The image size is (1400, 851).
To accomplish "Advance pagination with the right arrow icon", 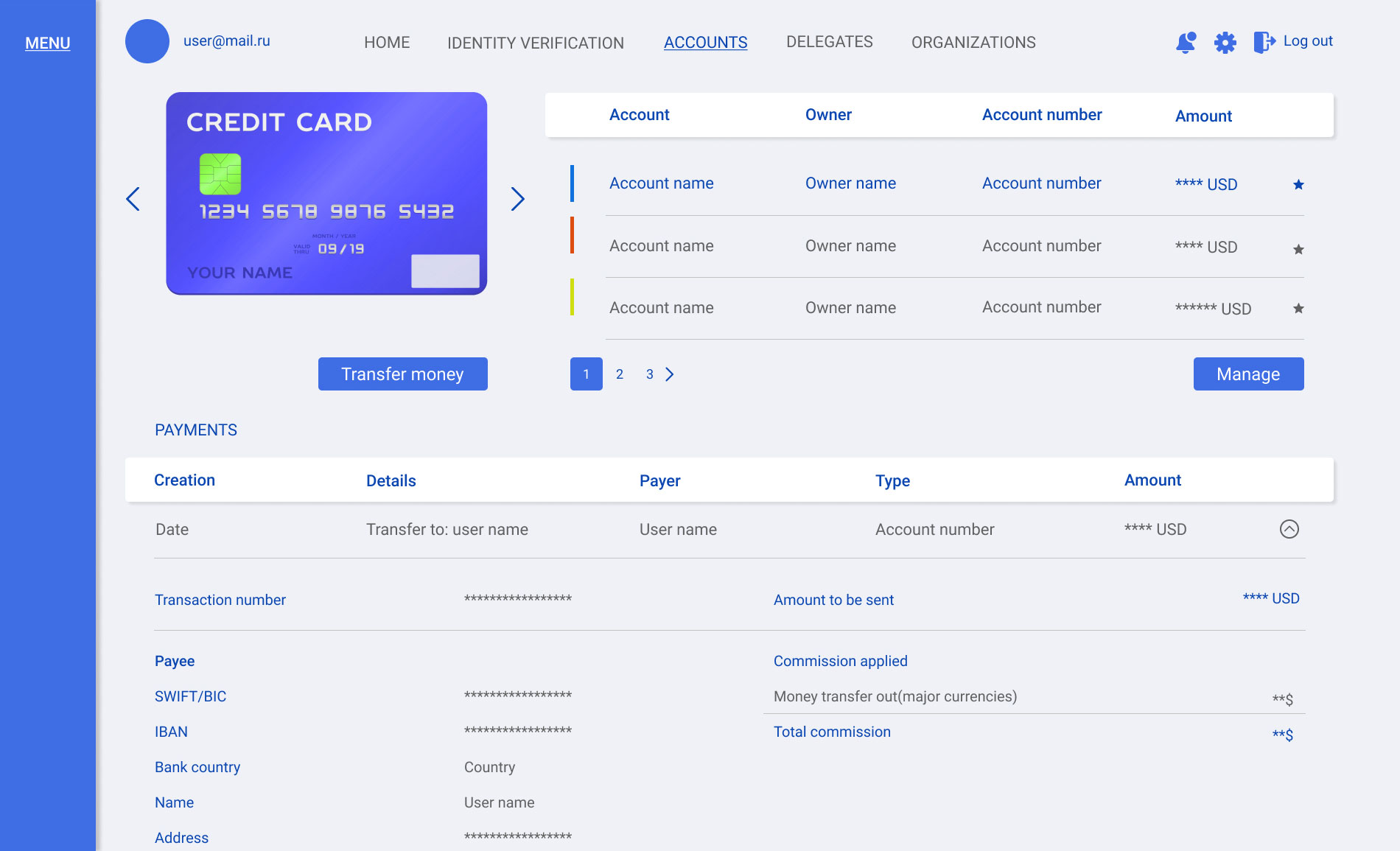I will 670,374.
